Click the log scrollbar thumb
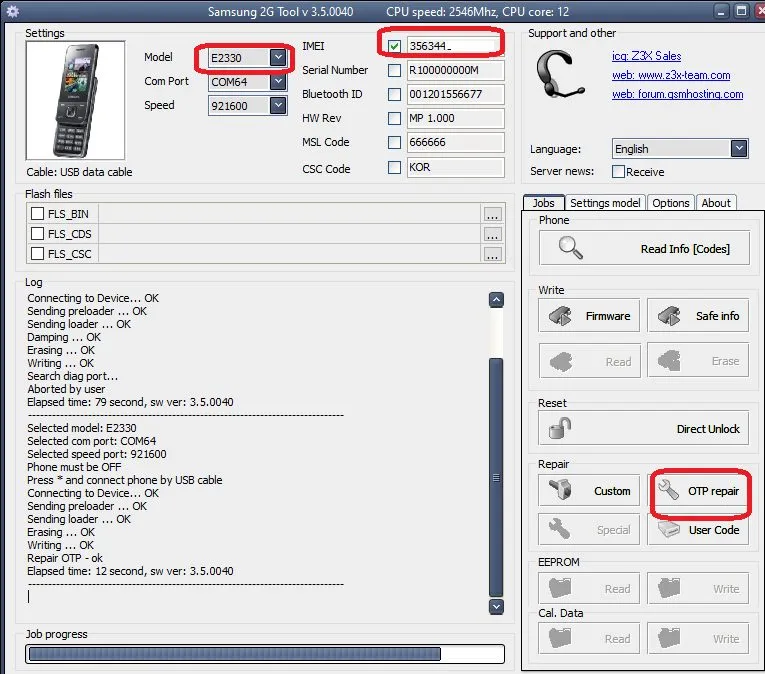Viewport: 765px width, 674px height. click(496, 477)
